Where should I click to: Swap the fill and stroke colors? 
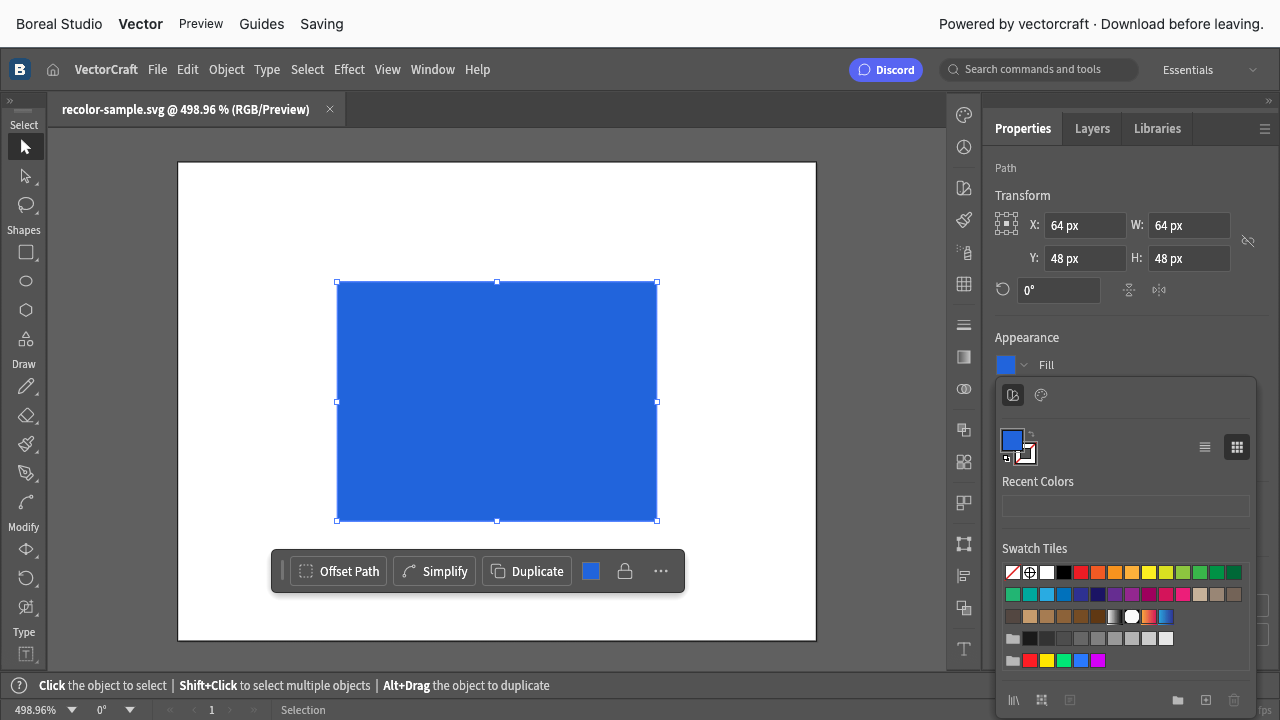1032,434
